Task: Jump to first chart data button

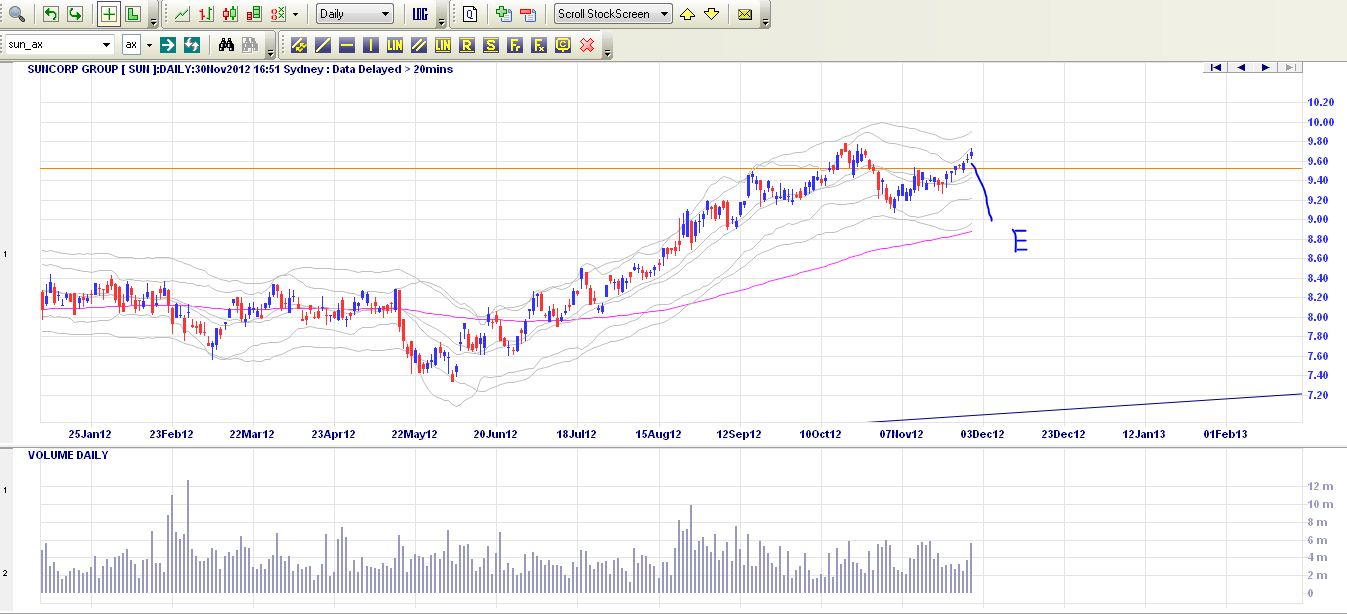Action: (1215, 68)
